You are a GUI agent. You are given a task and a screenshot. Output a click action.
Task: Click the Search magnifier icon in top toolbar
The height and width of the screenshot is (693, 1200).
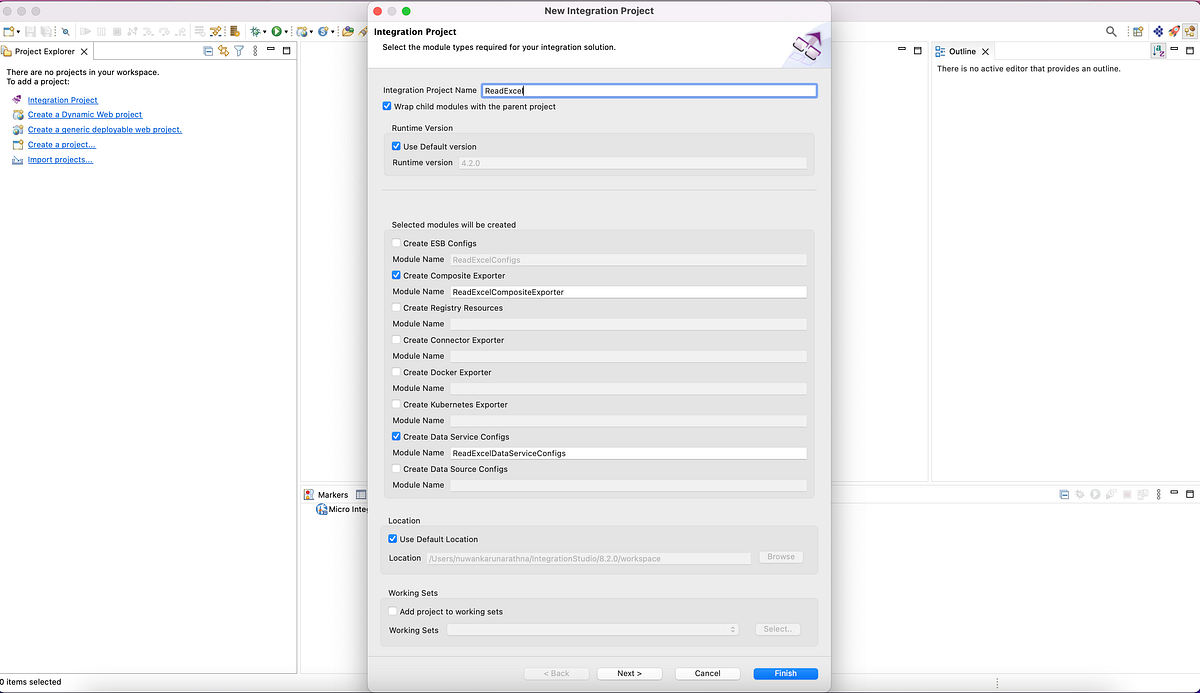point(1111,32)
